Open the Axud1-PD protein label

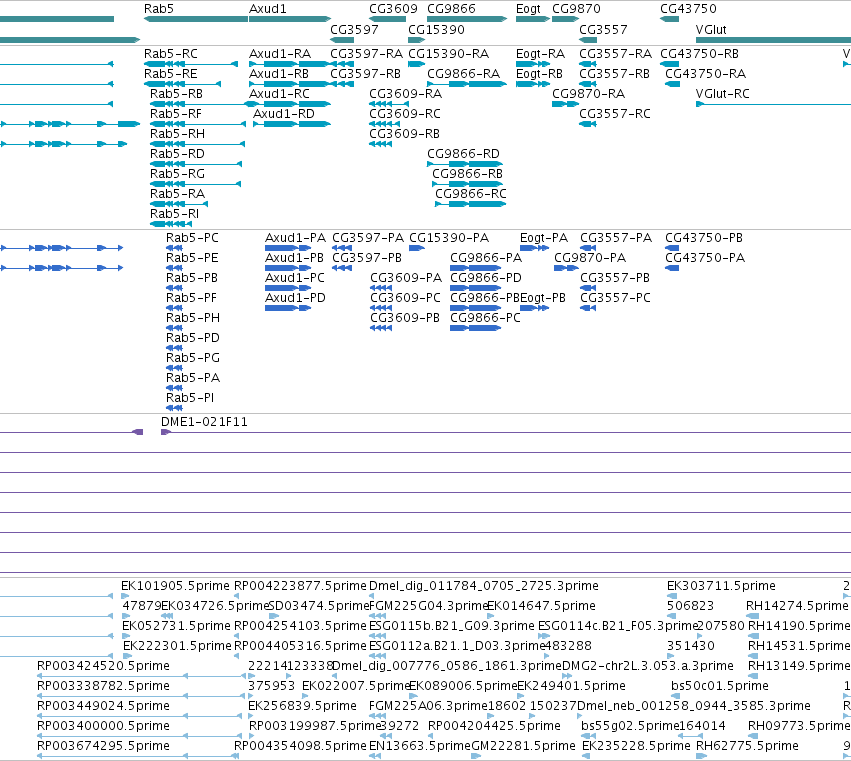pyautogui.click(x=295, y=298)
